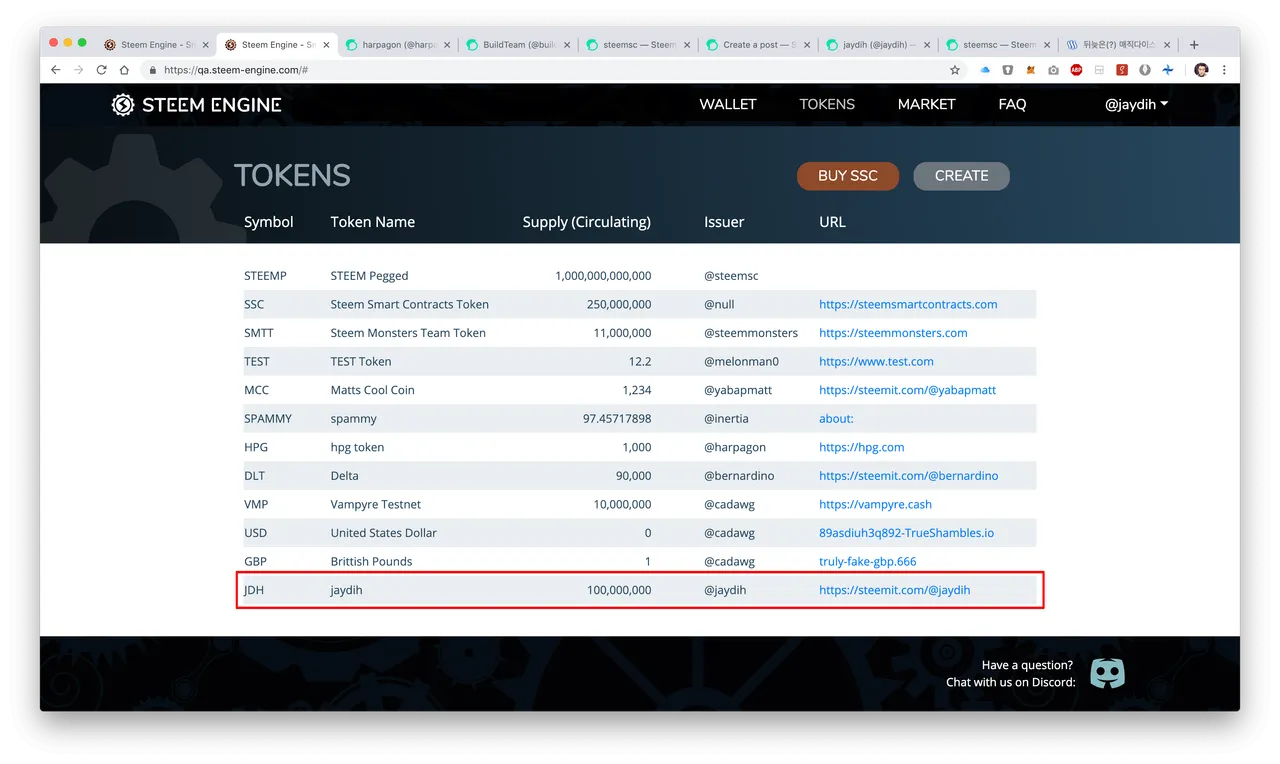This screenshot has height=764, width=1280.
Task: Open a new browser tab
Action: 1194,45
